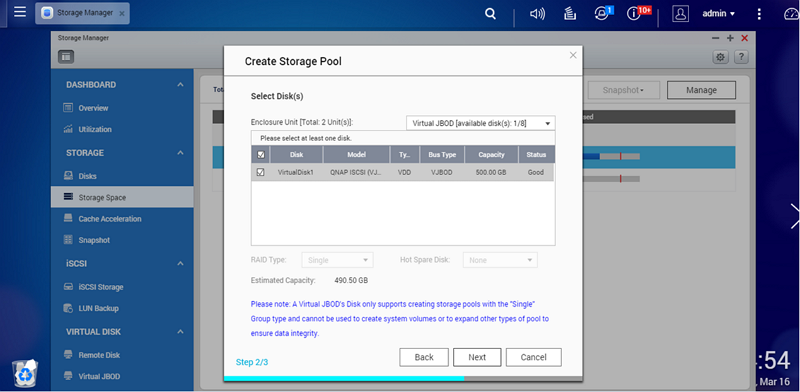Open background tasks stack icon

[570, 14]
